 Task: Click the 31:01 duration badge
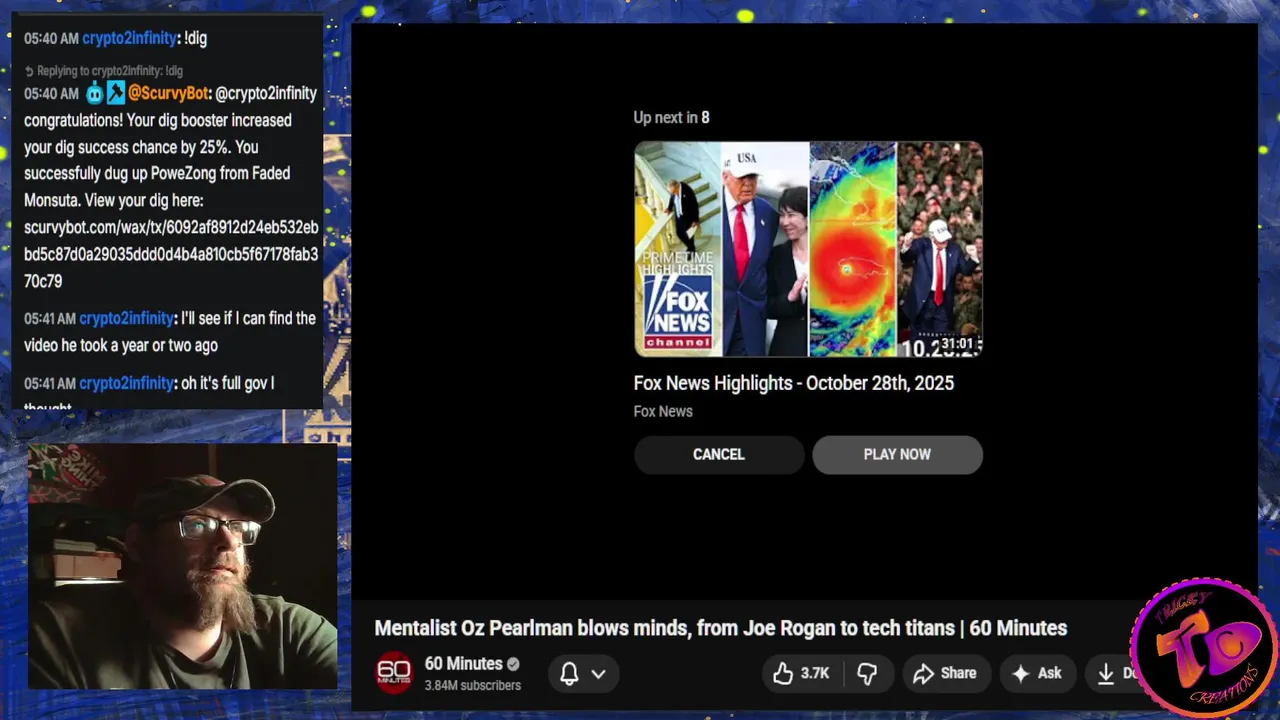957,344
